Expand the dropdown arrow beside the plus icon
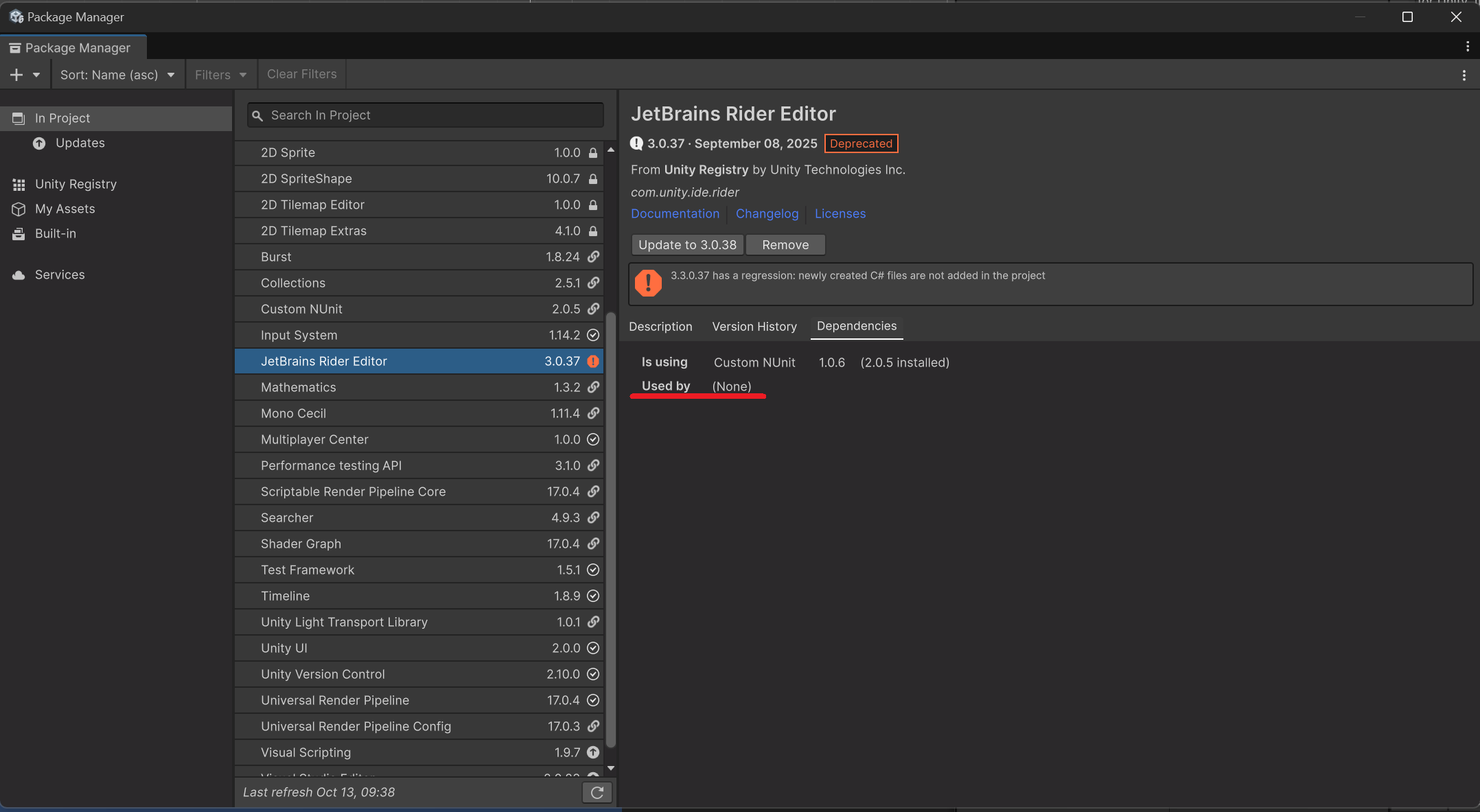The image size is (1480, 812). click(x=36, y=75)
